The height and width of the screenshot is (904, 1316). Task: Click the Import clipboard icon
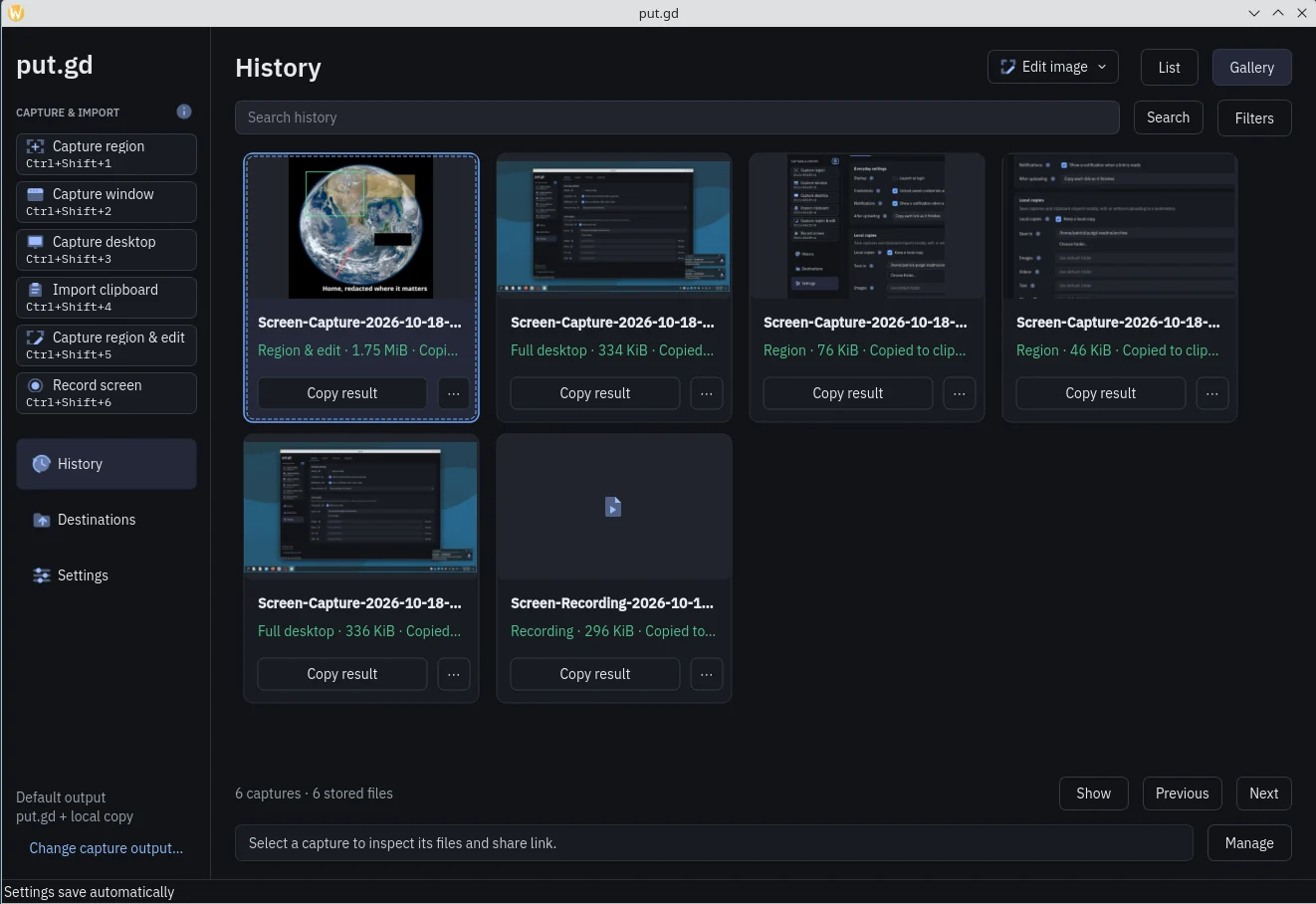point(36,290)
